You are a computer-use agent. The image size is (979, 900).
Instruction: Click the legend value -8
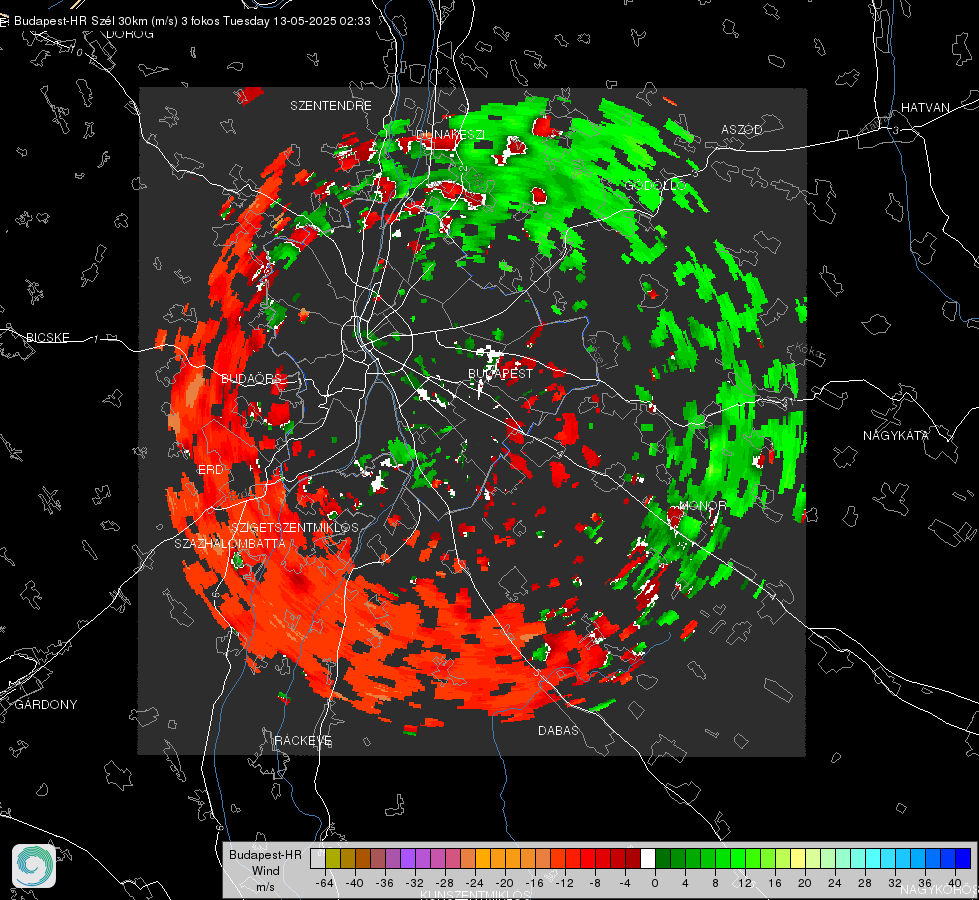tap(595, 883)
